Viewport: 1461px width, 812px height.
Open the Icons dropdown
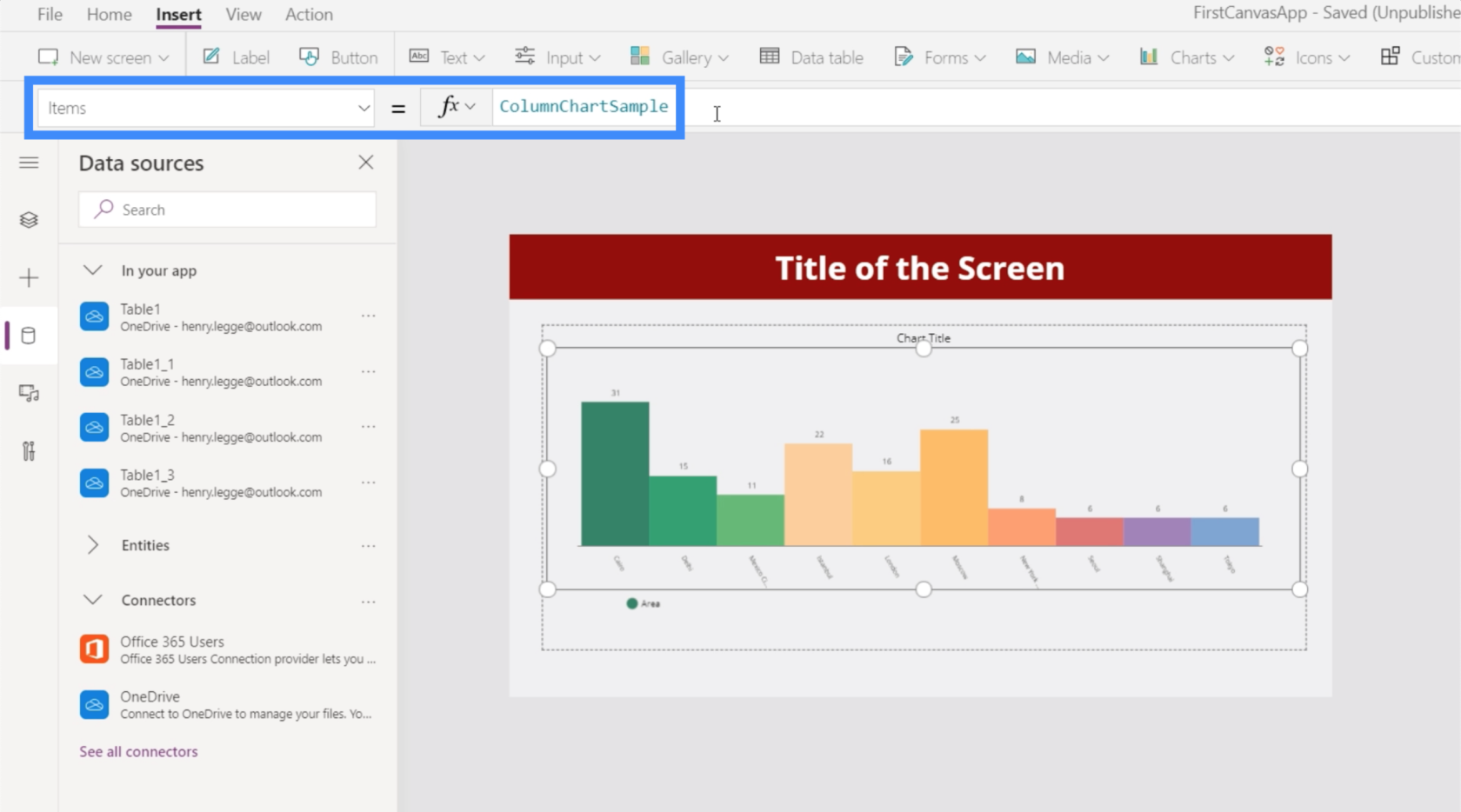(1307, 57)
